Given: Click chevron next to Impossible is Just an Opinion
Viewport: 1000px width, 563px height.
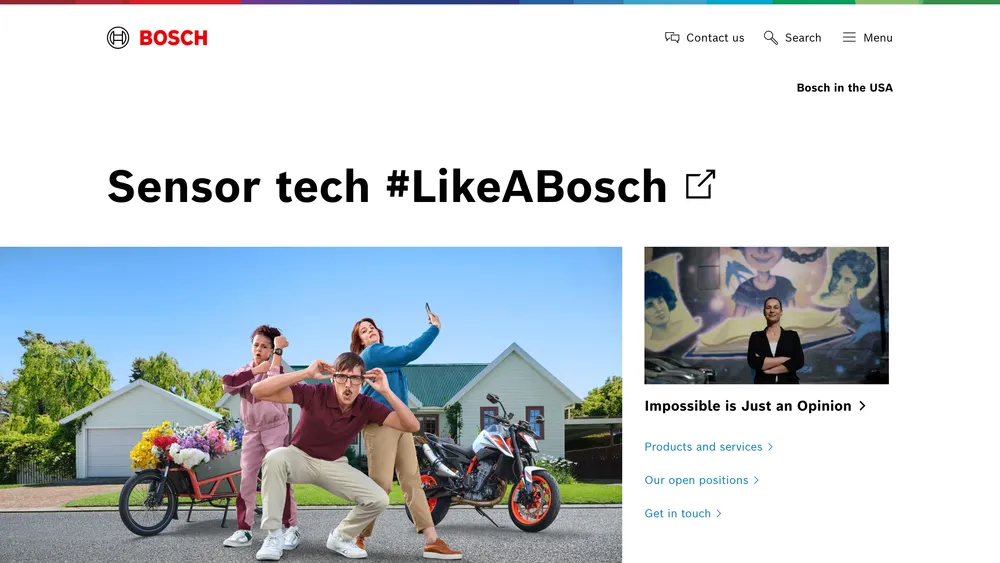Looking at the screenshot, I should tap(862, 406).
